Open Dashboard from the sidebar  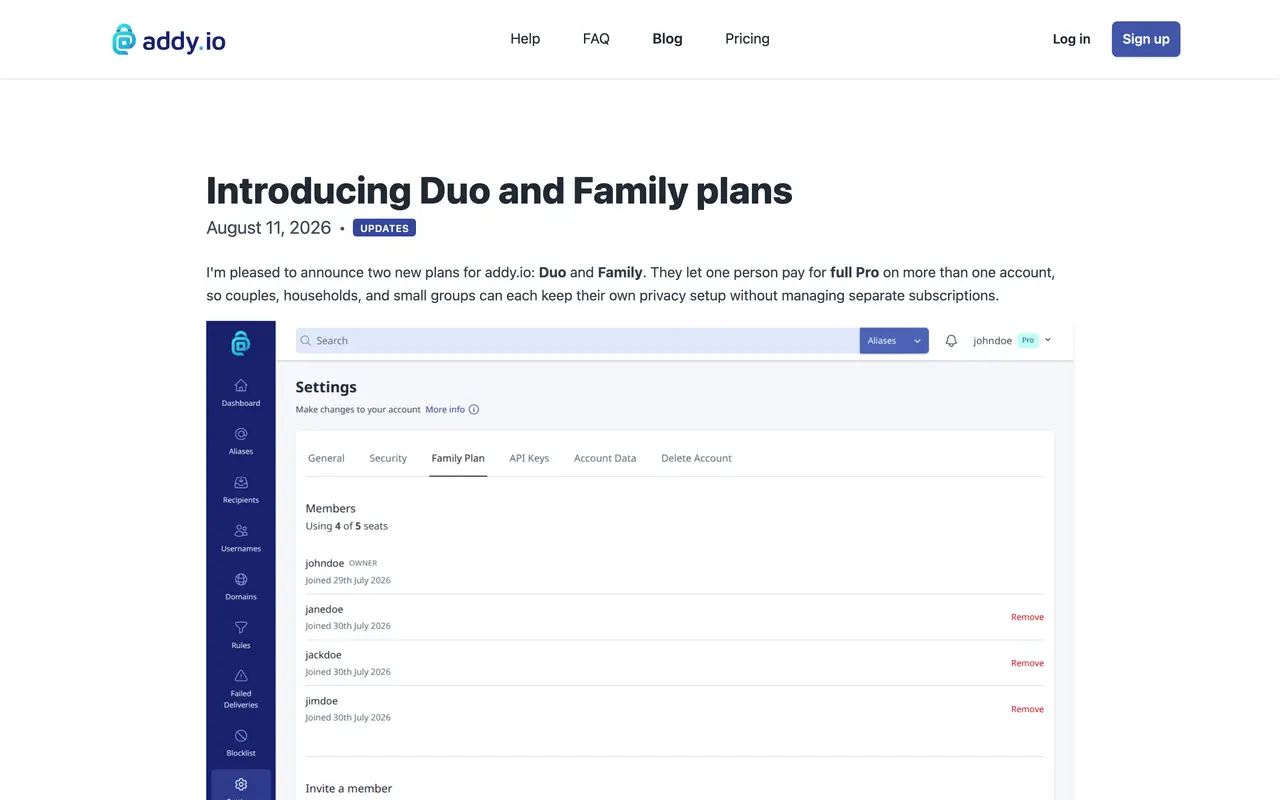tap(241, 392)
